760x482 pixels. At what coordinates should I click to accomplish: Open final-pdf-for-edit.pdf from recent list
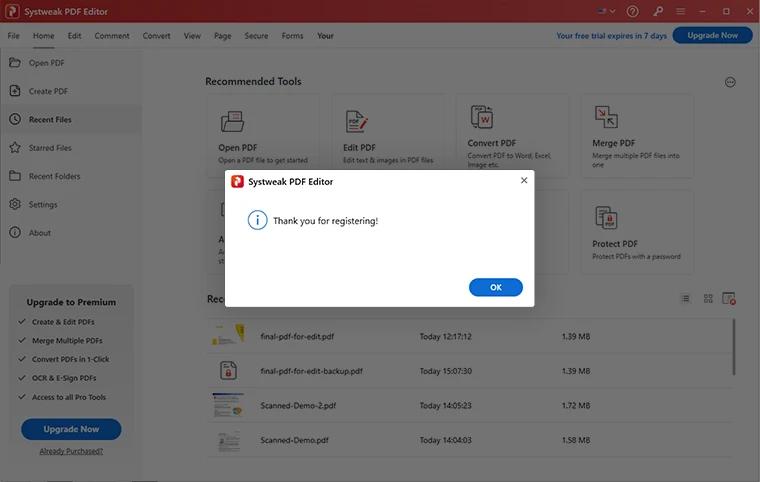tap(470, 336)
